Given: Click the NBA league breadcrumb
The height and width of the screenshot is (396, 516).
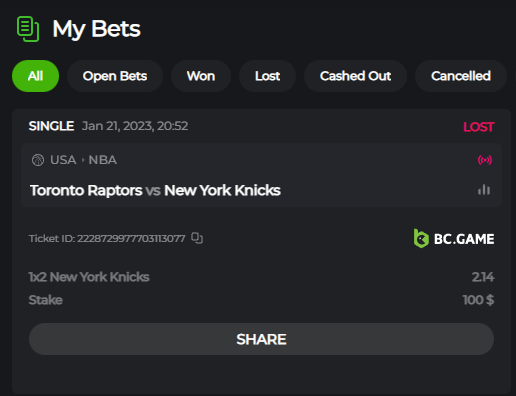Looking at the screenshot, I should click(x=103, y=160).
